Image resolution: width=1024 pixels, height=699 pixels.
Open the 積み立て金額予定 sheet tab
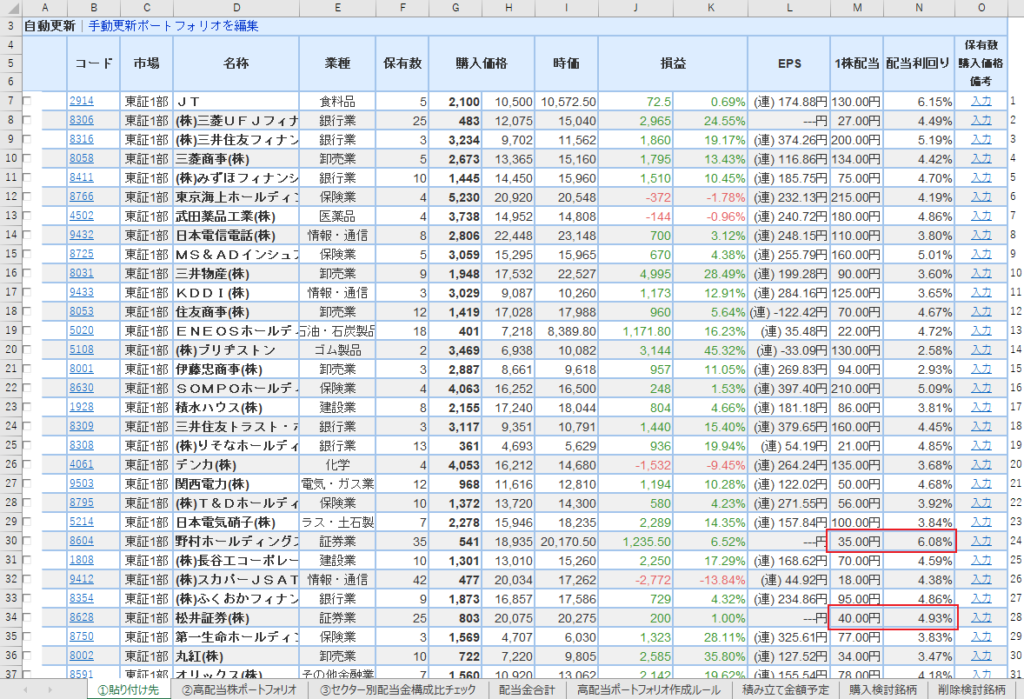(786, 689)
